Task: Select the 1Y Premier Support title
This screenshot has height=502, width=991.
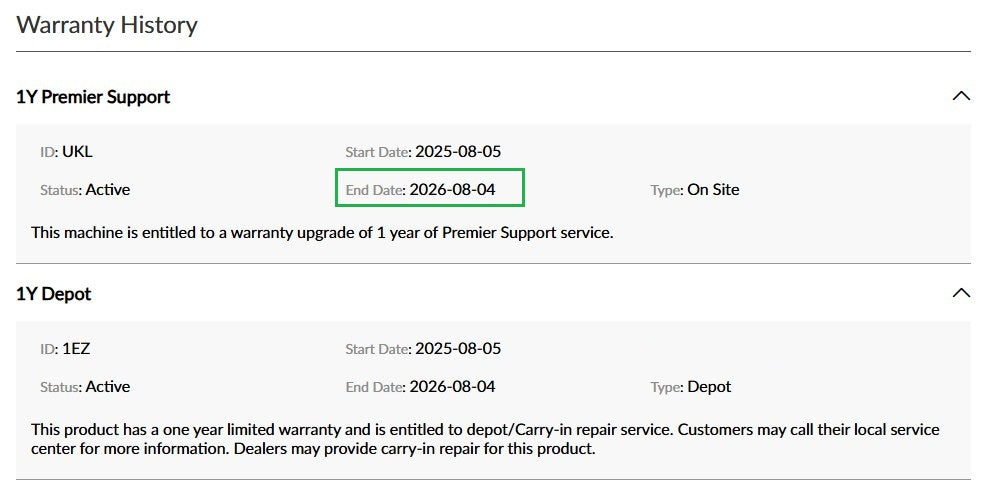Action: click(93, 97)
